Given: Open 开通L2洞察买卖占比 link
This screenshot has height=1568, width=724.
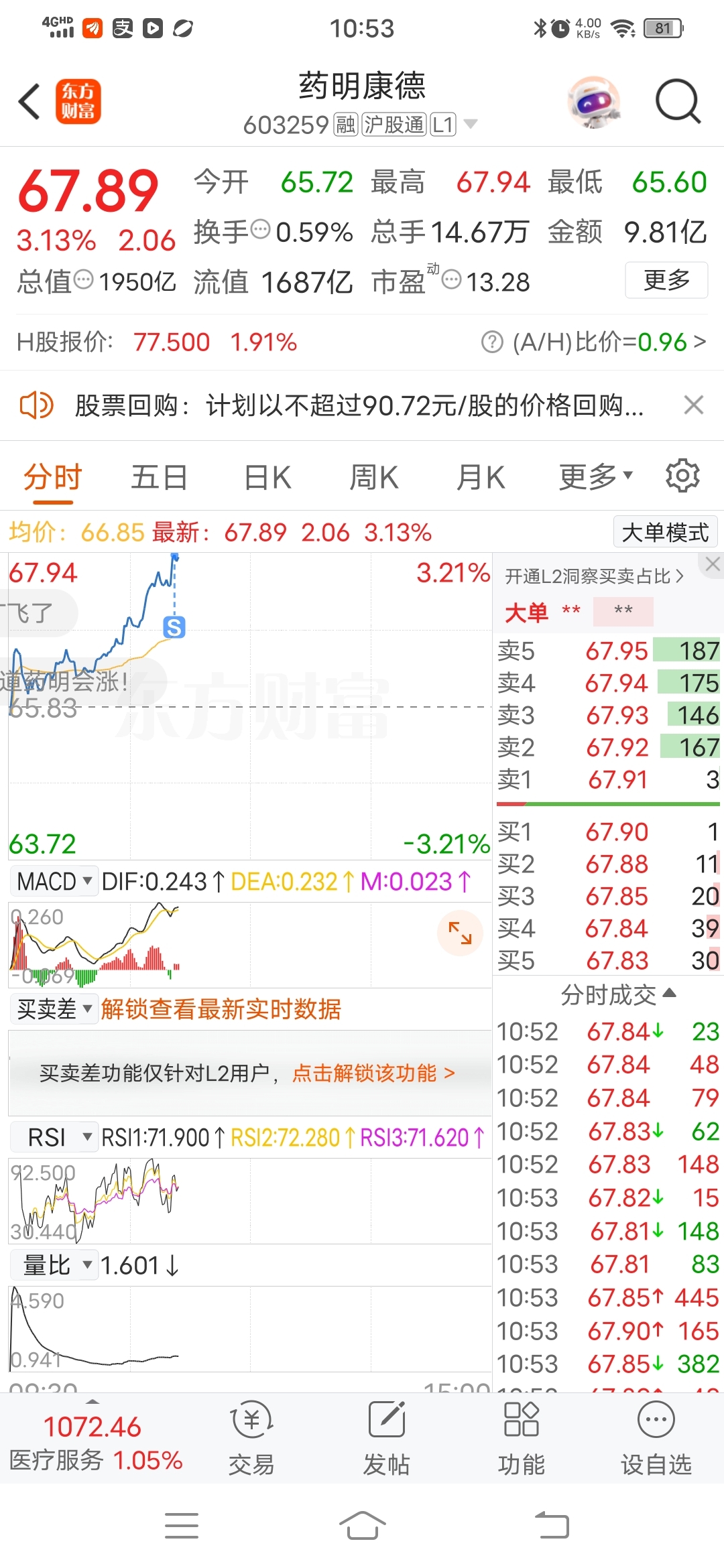Looking at the screenshot, I should (x=594, y=576).
